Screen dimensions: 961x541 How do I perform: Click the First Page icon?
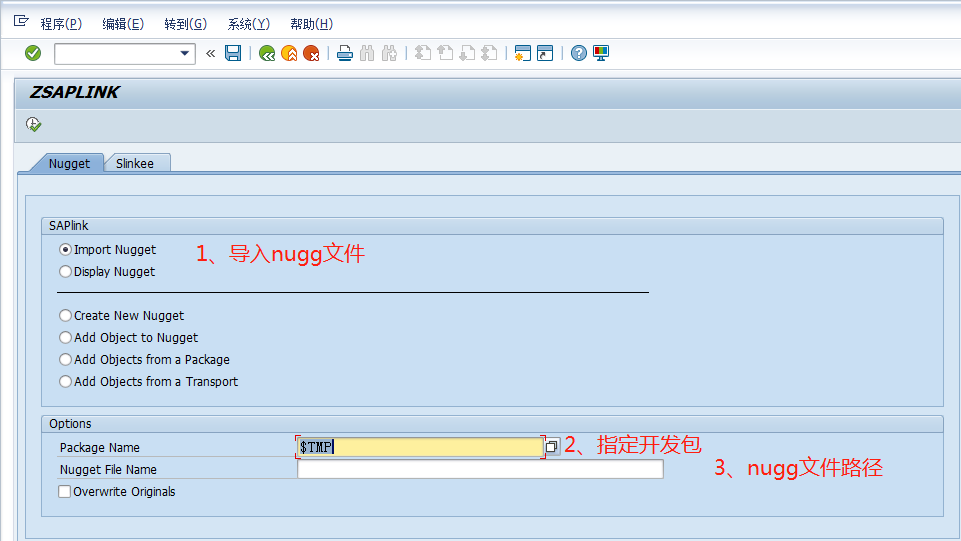point(423,53)
